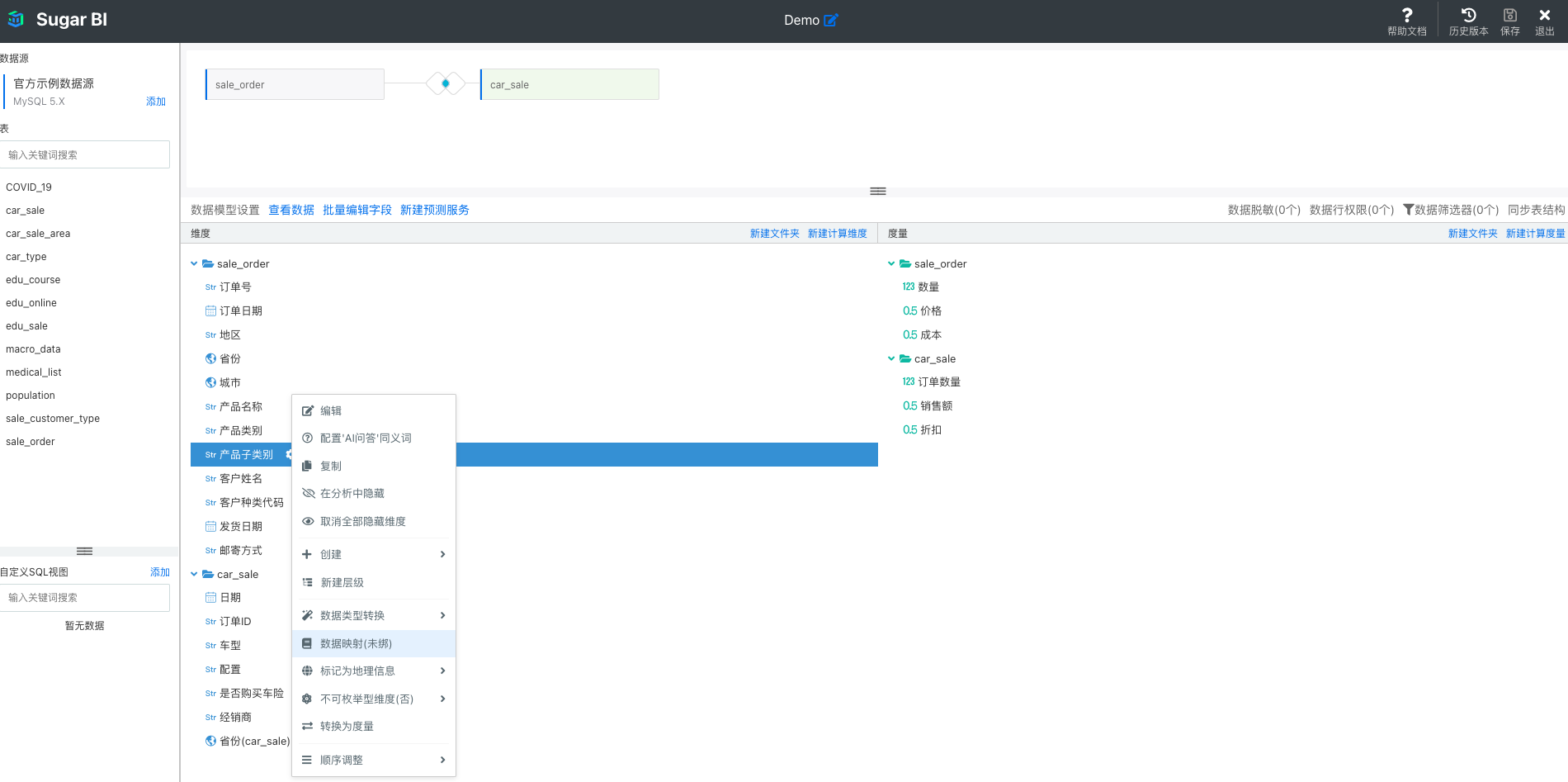Click the calendar icon beside 订单日期
1568x782 pixels.
(210, 310)
